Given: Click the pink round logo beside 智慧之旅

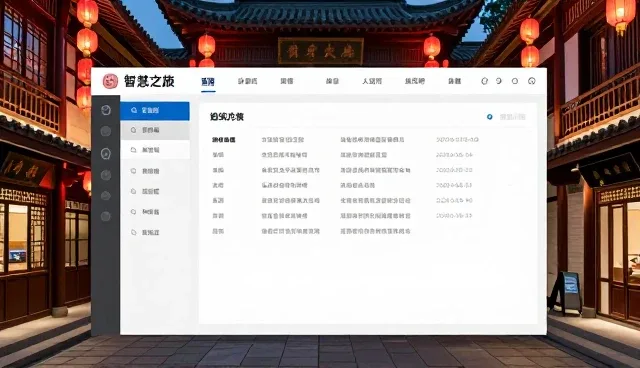Looking at the screenshot, I should [x=110, y=81].
